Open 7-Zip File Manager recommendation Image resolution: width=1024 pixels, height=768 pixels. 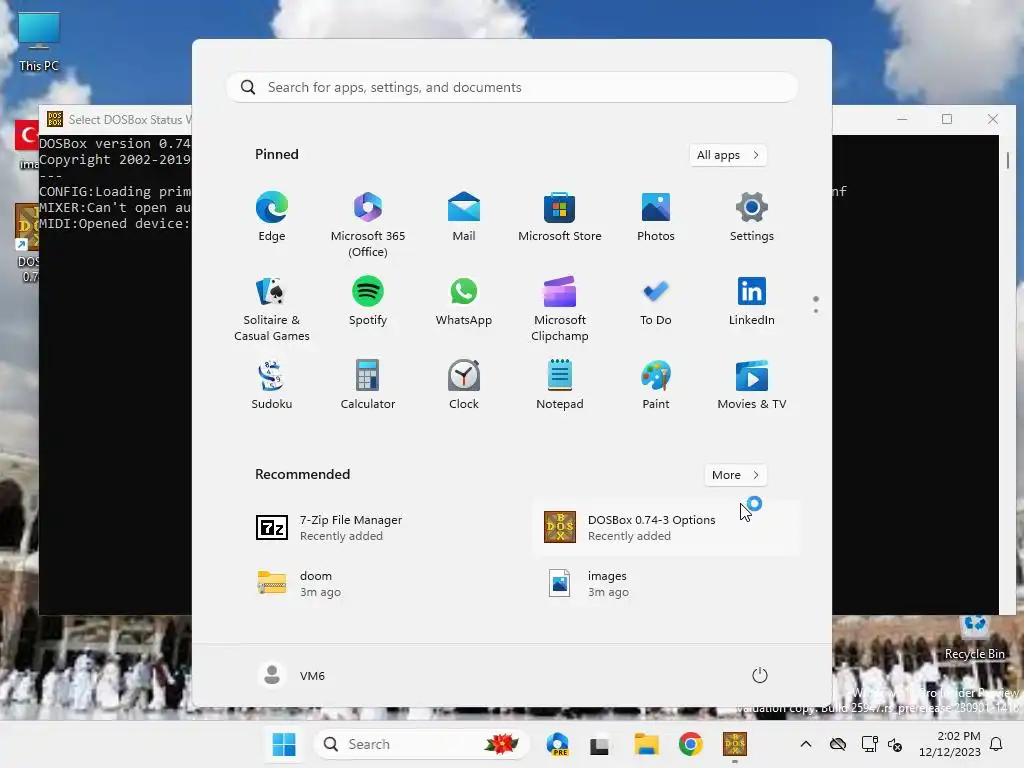click(377, 528)
